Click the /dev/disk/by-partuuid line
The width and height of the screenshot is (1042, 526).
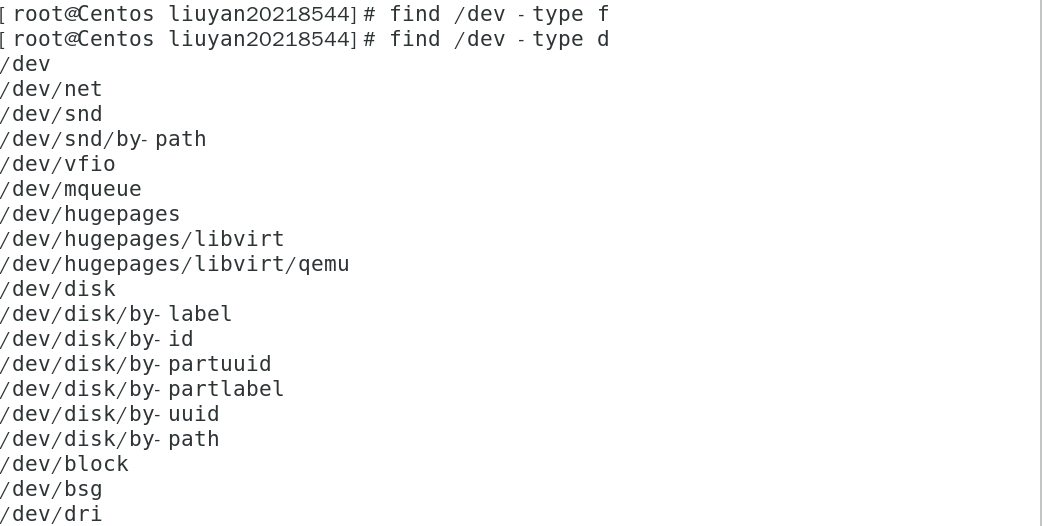135,364
